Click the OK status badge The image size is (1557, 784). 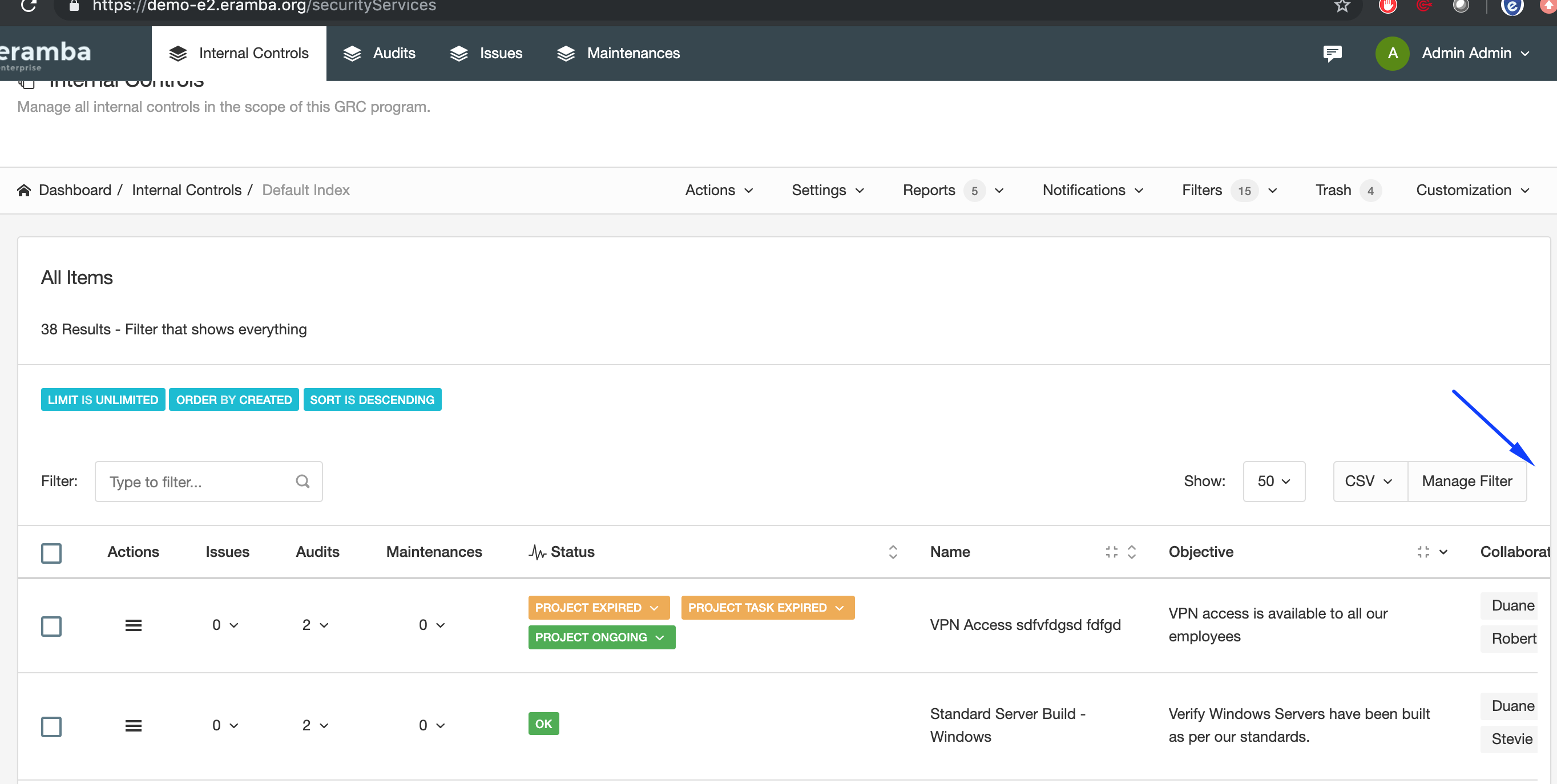tap(543, 724)
